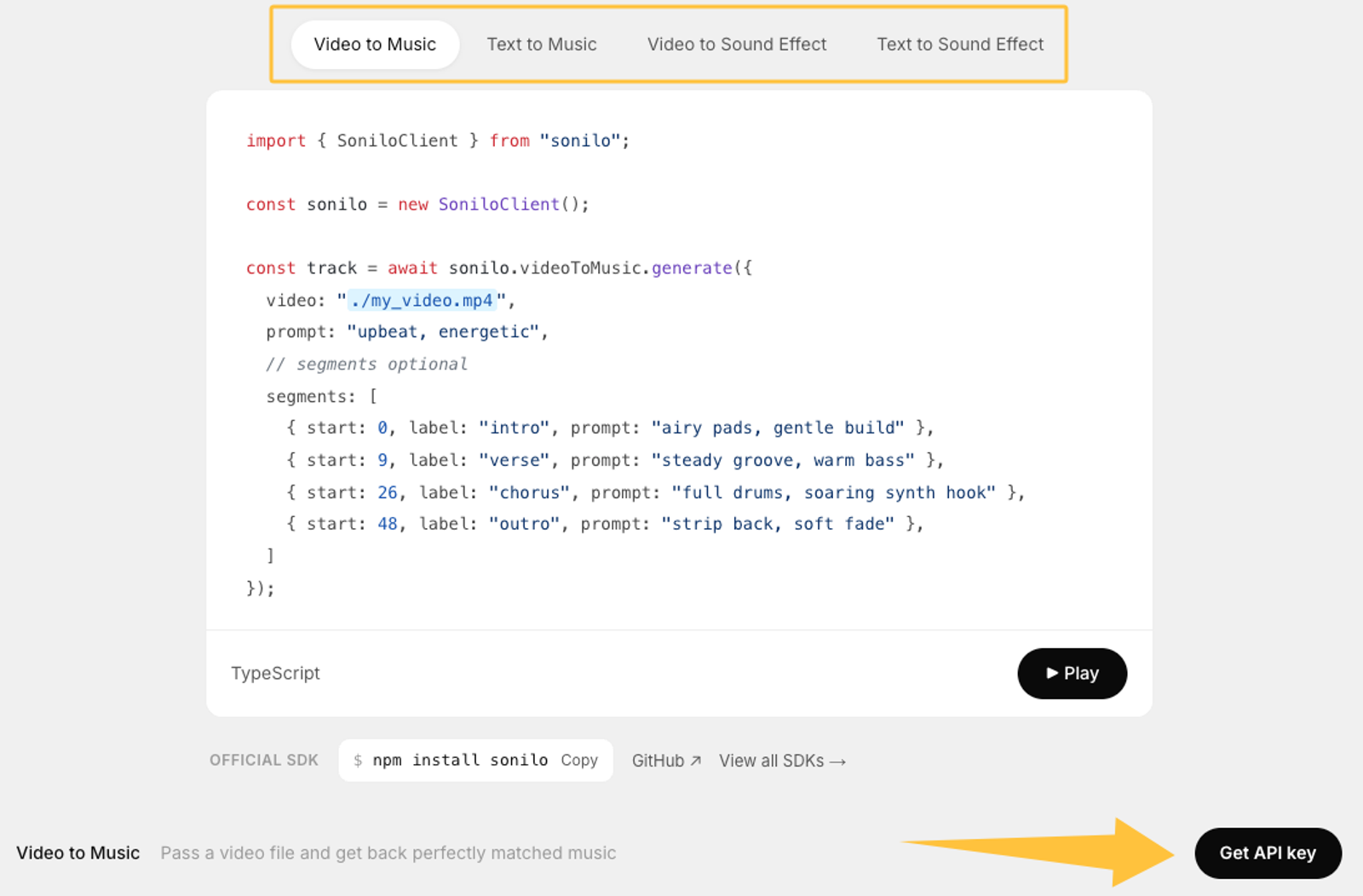Click the highlighted ./my_video.mp4 path
This screenshot has width=1363, height=896.
pyautogui.click(x=422, y=300)
